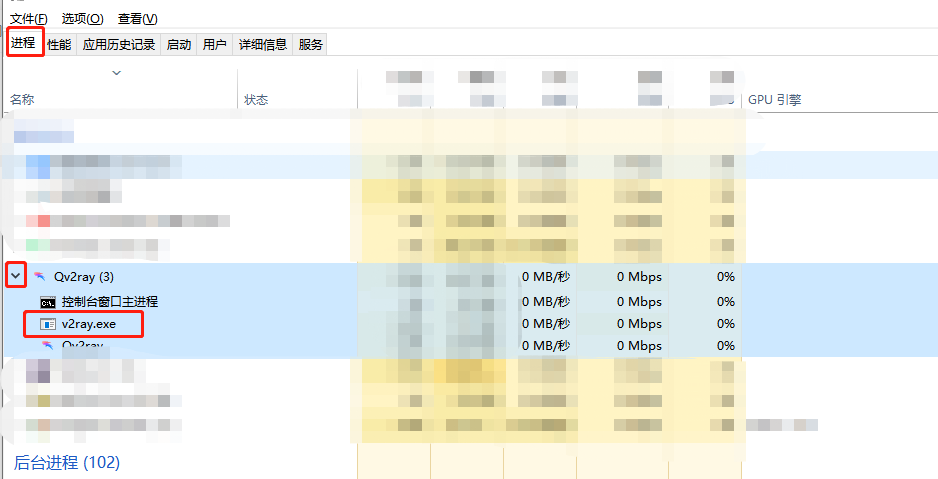Open the 查看(V) menu

137,19
